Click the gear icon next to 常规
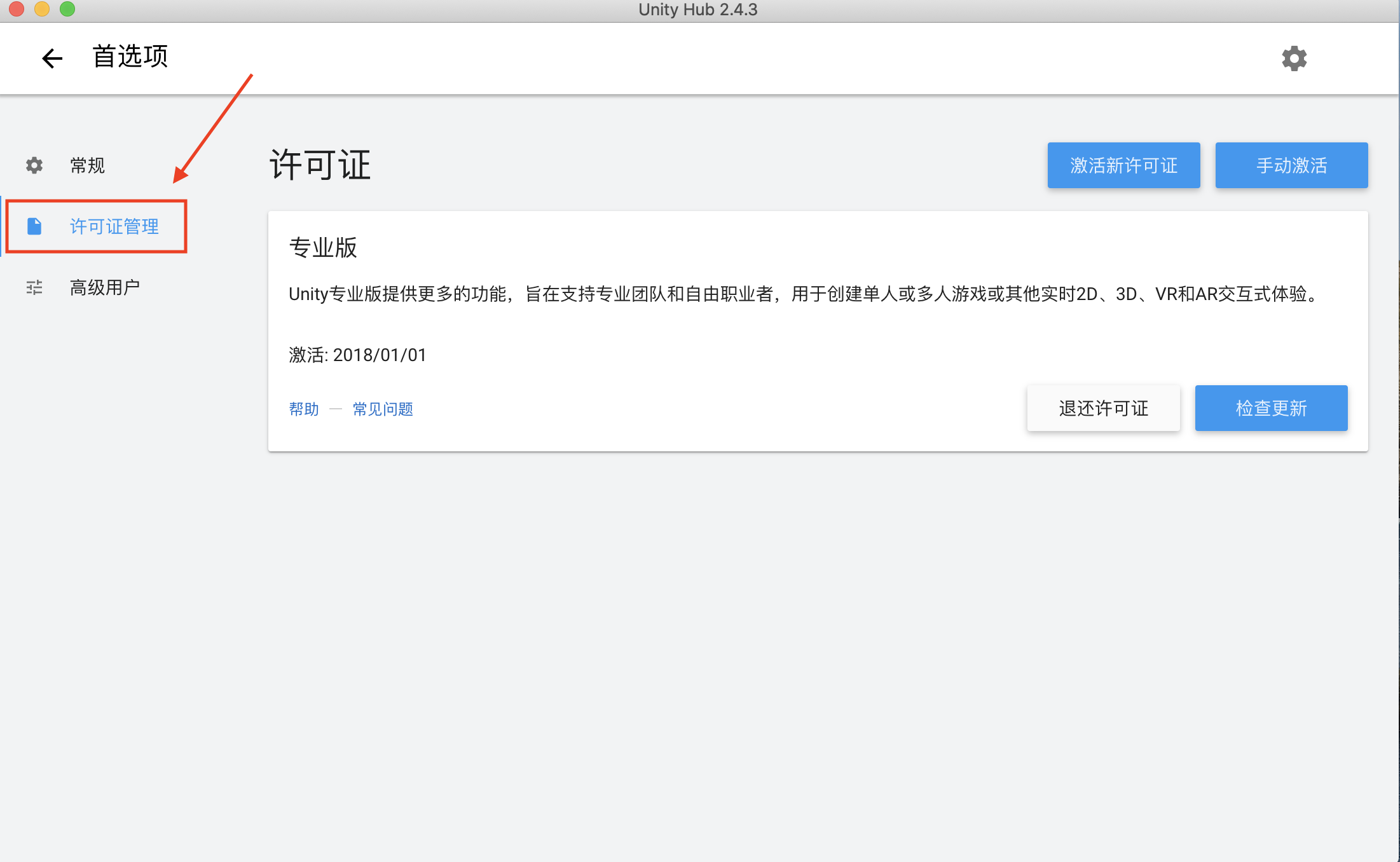 [x=34, y=165]
